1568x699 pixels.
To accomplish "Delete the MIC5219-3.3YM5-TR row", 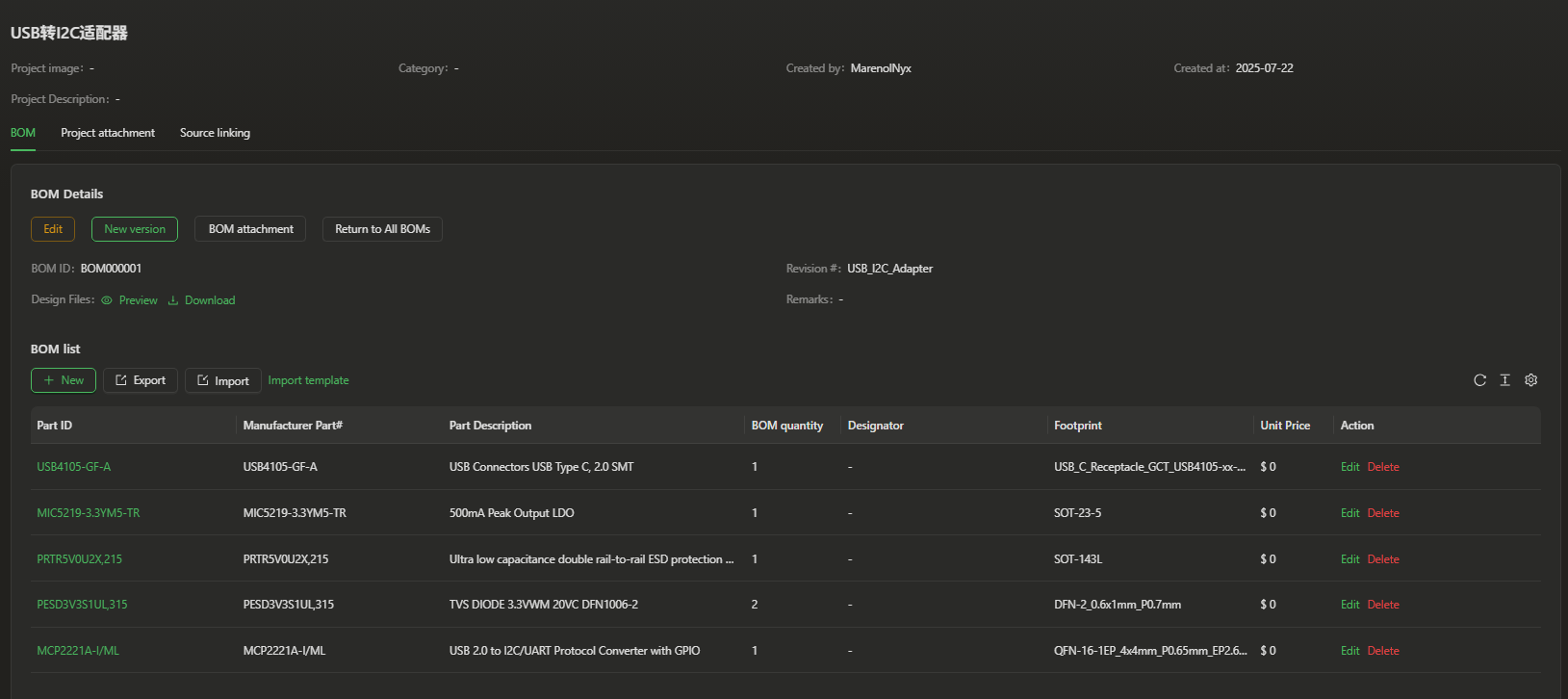I will 1383,513.
